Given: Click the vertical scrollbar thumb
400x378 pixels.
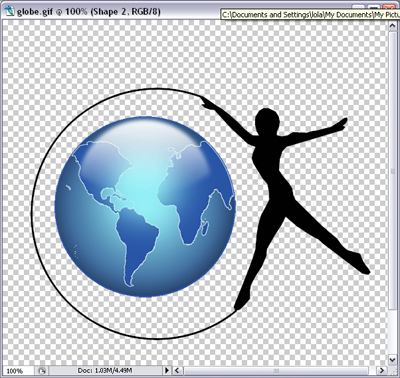Looking at the screenshot, I should coord(393,171).
